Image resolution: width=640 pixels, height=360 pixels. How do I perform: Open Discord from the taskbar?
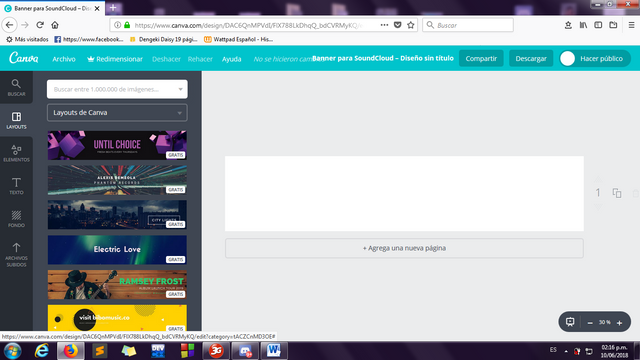click(245, 351)
